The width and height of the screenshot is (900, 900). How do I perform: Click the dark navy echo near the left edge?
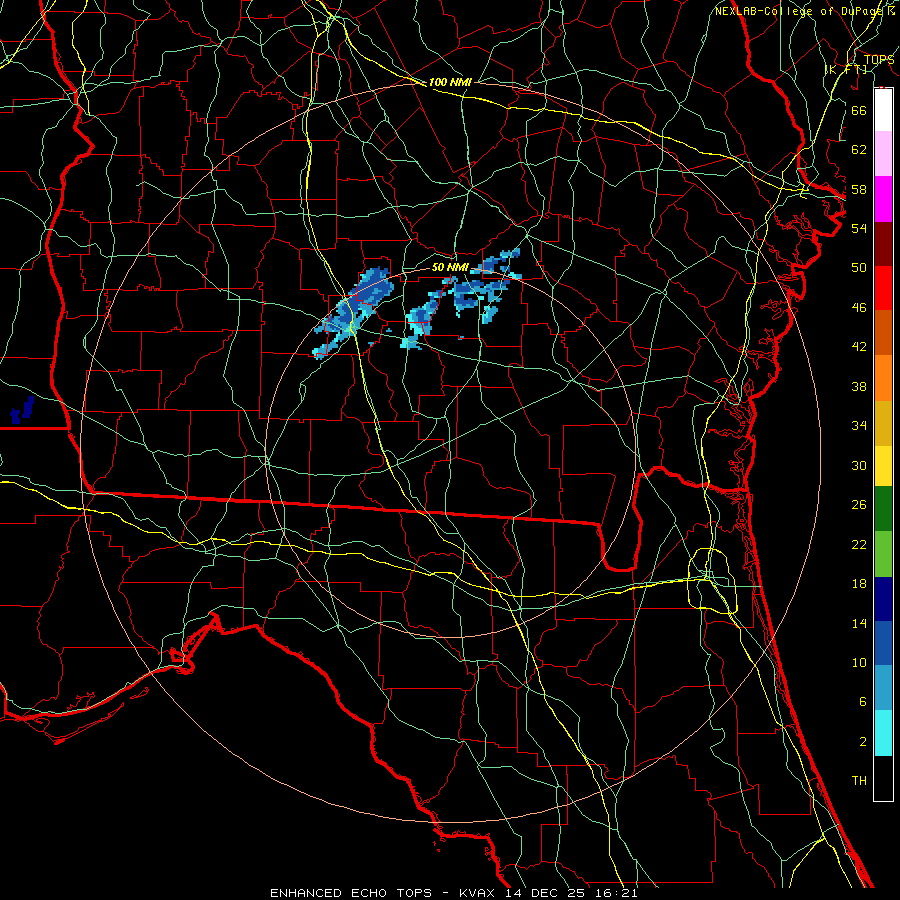(22, 410)
